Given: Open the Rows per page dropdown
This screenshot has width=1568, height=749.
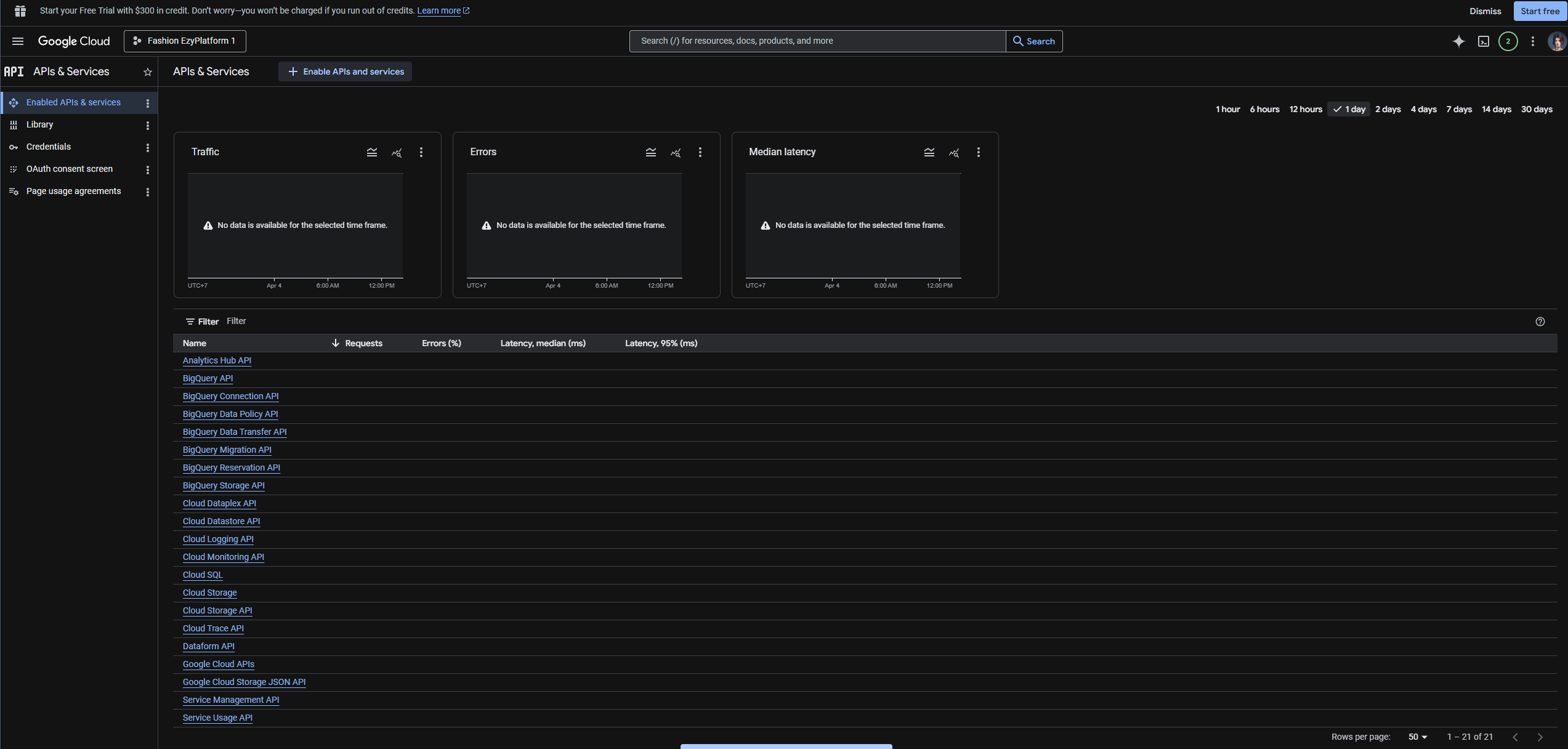Looking at the screenshot, I should [1418, 737].
